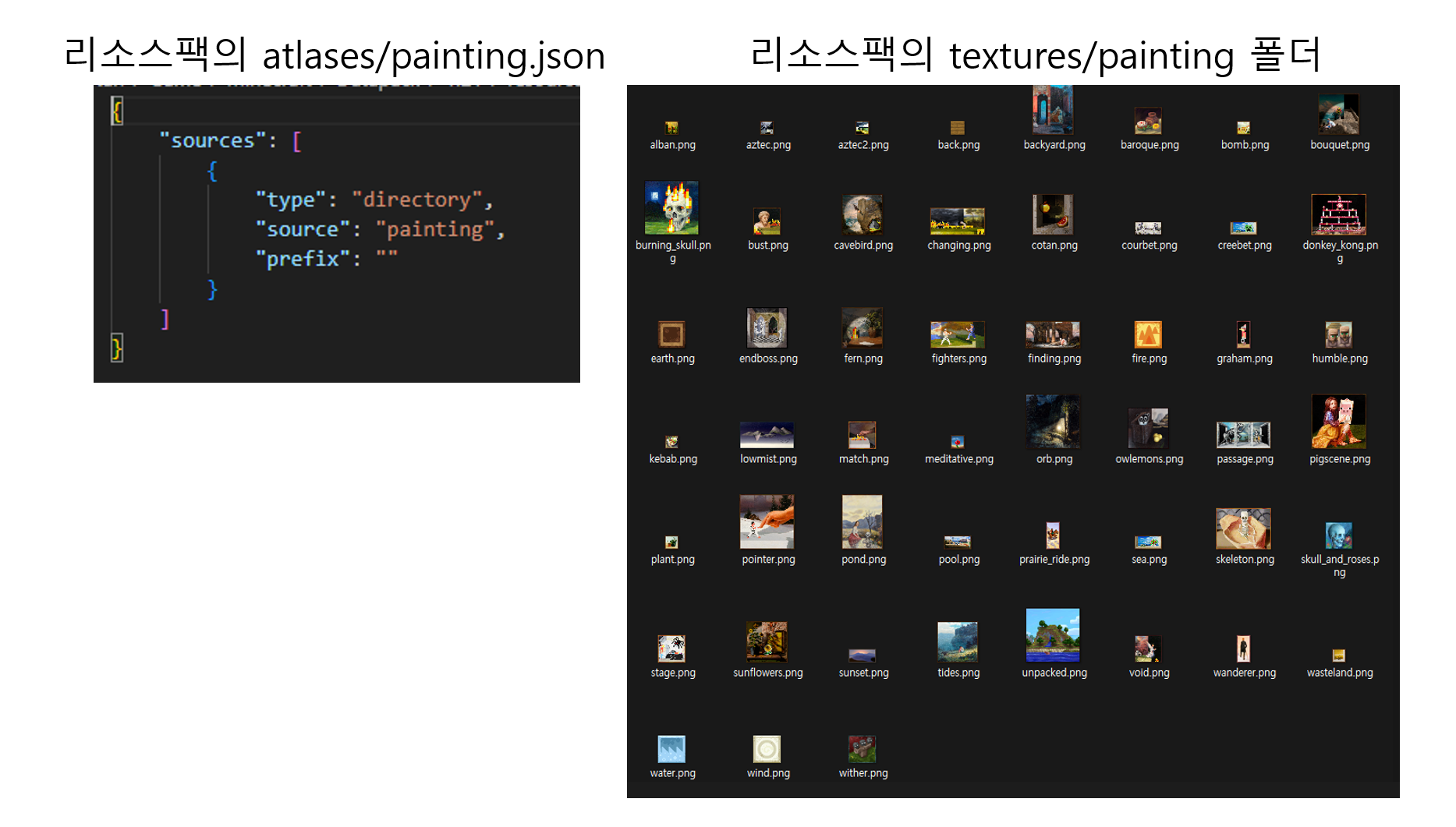Select the creebet.png file
The width and height of the screenshot is (1456, 827).
[1244, 228]
